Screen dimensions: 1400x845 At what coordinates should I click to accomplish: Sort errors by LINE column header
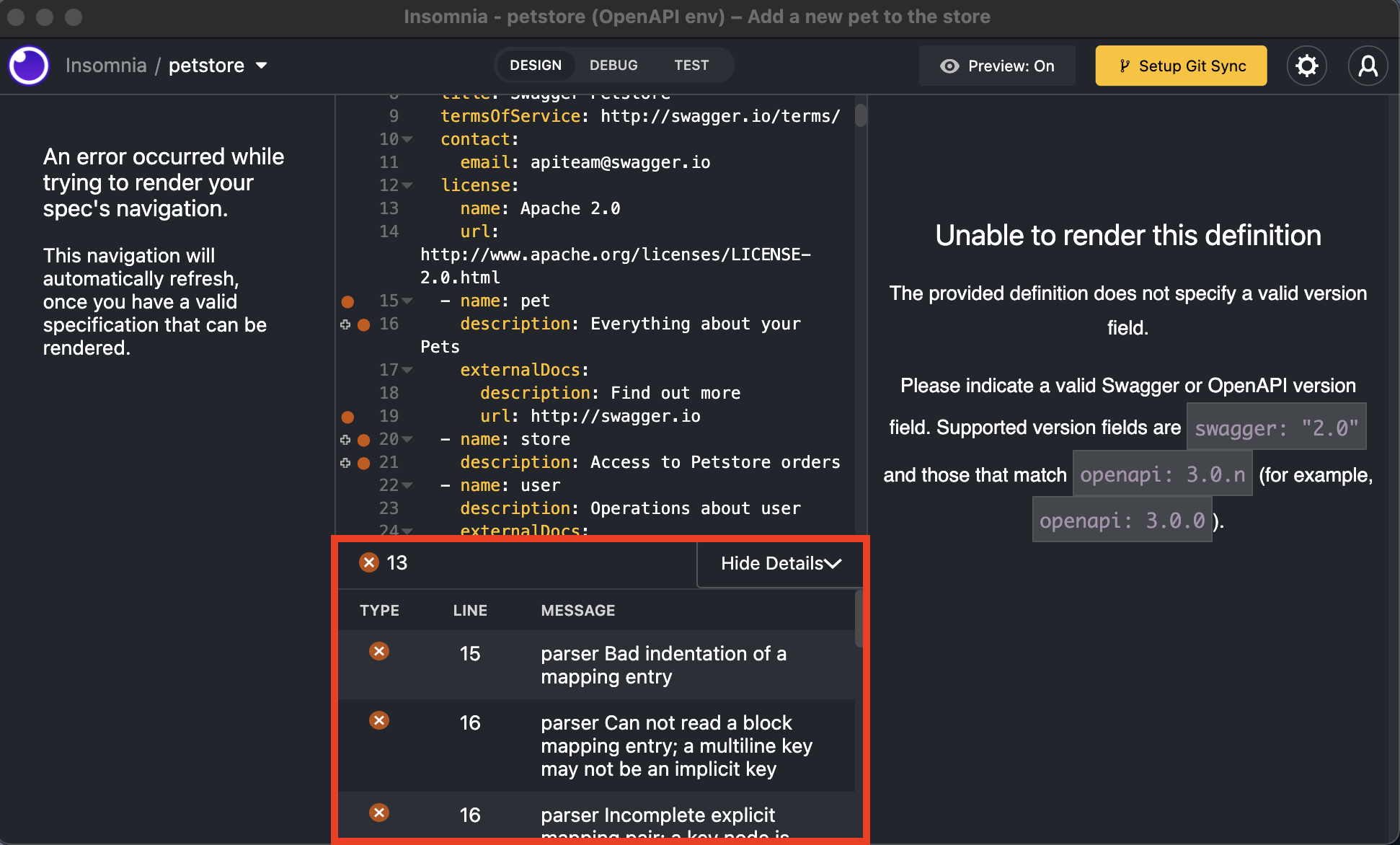tap(470, 611)
